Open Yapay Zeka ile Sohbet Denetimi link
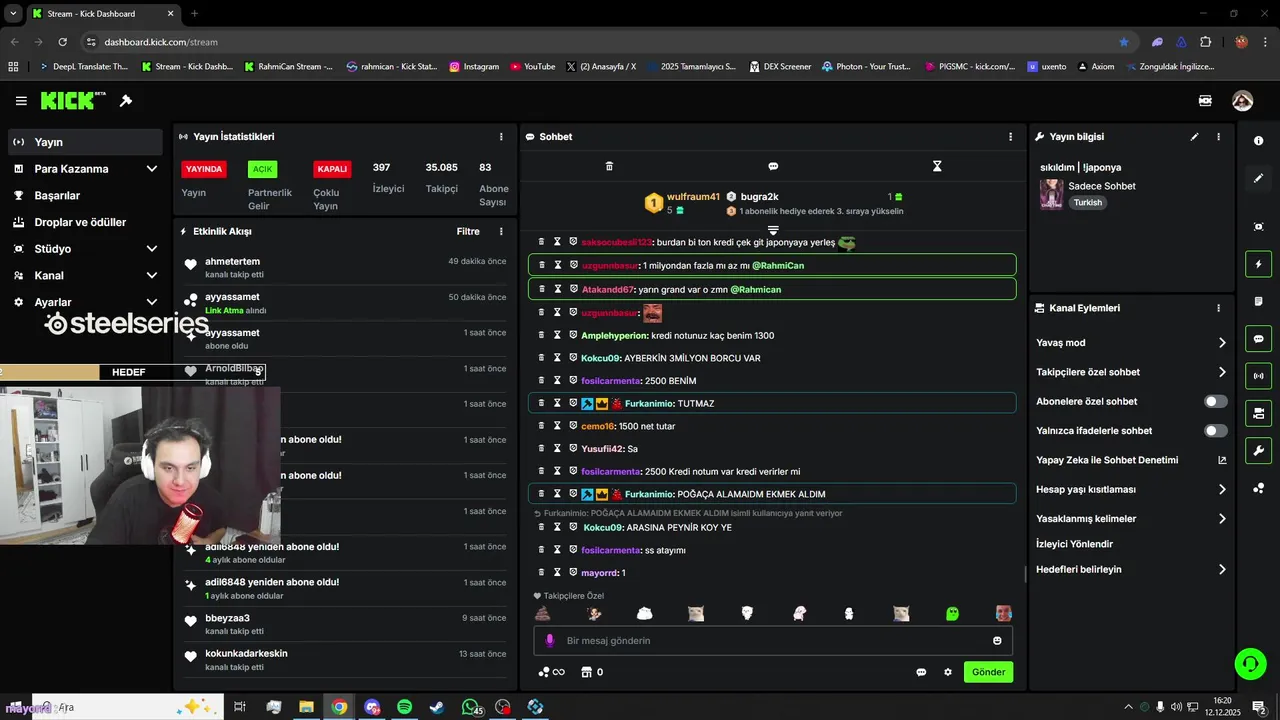Image resolution: width=1280 pixels, height=720 pixels. 1131,460
